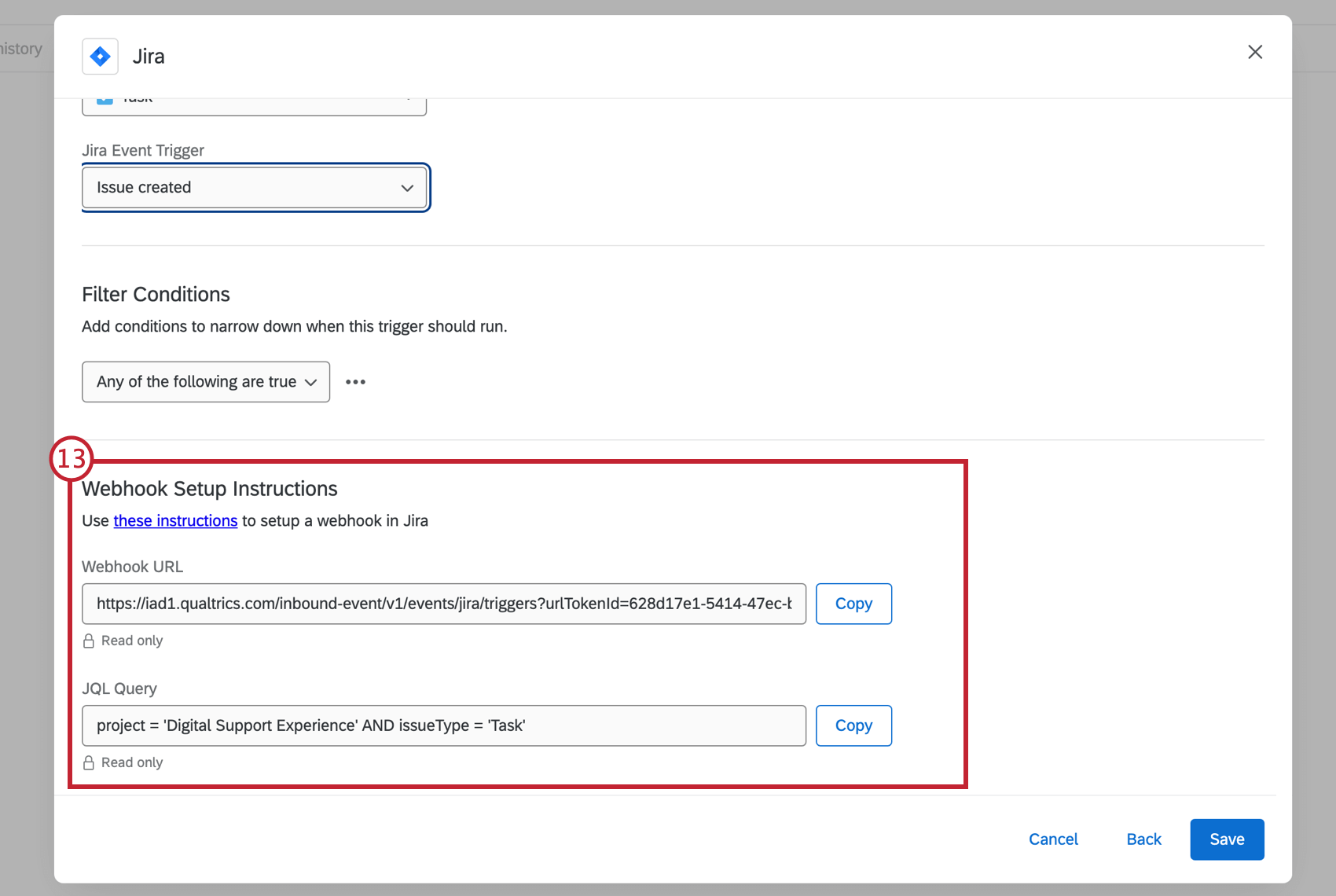
Task: Copy the JQL Query
Action: pyautogui.click(x=853, y=725)
